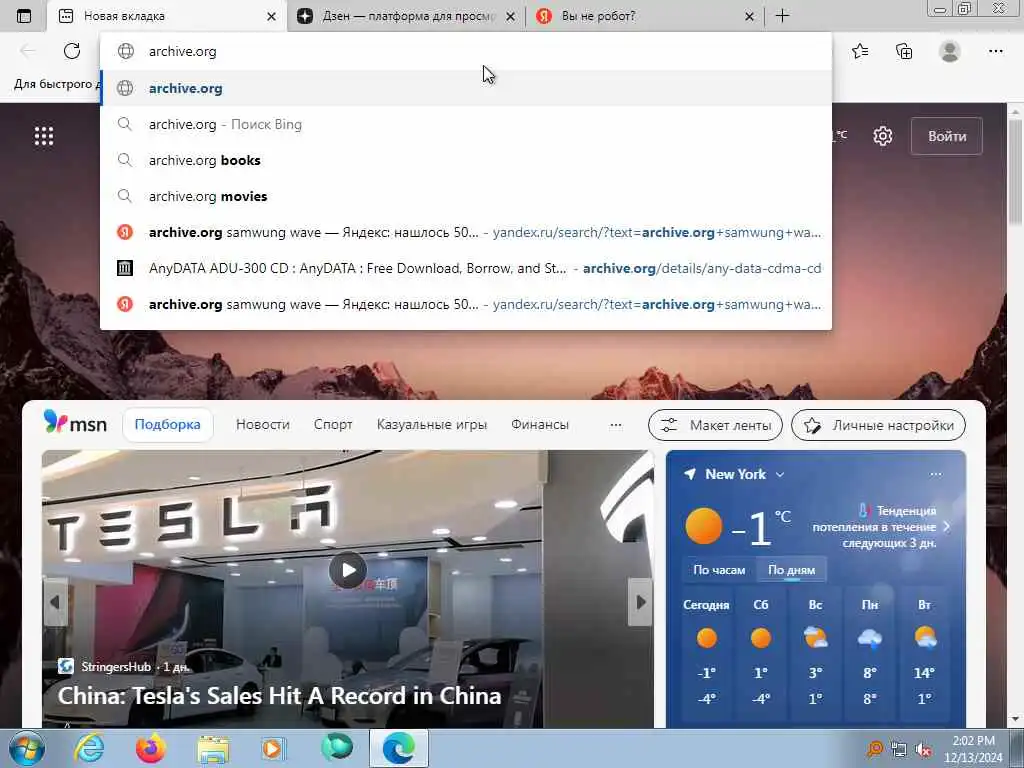
Task: Open the user profile avatar
Action: click(950, 51)
